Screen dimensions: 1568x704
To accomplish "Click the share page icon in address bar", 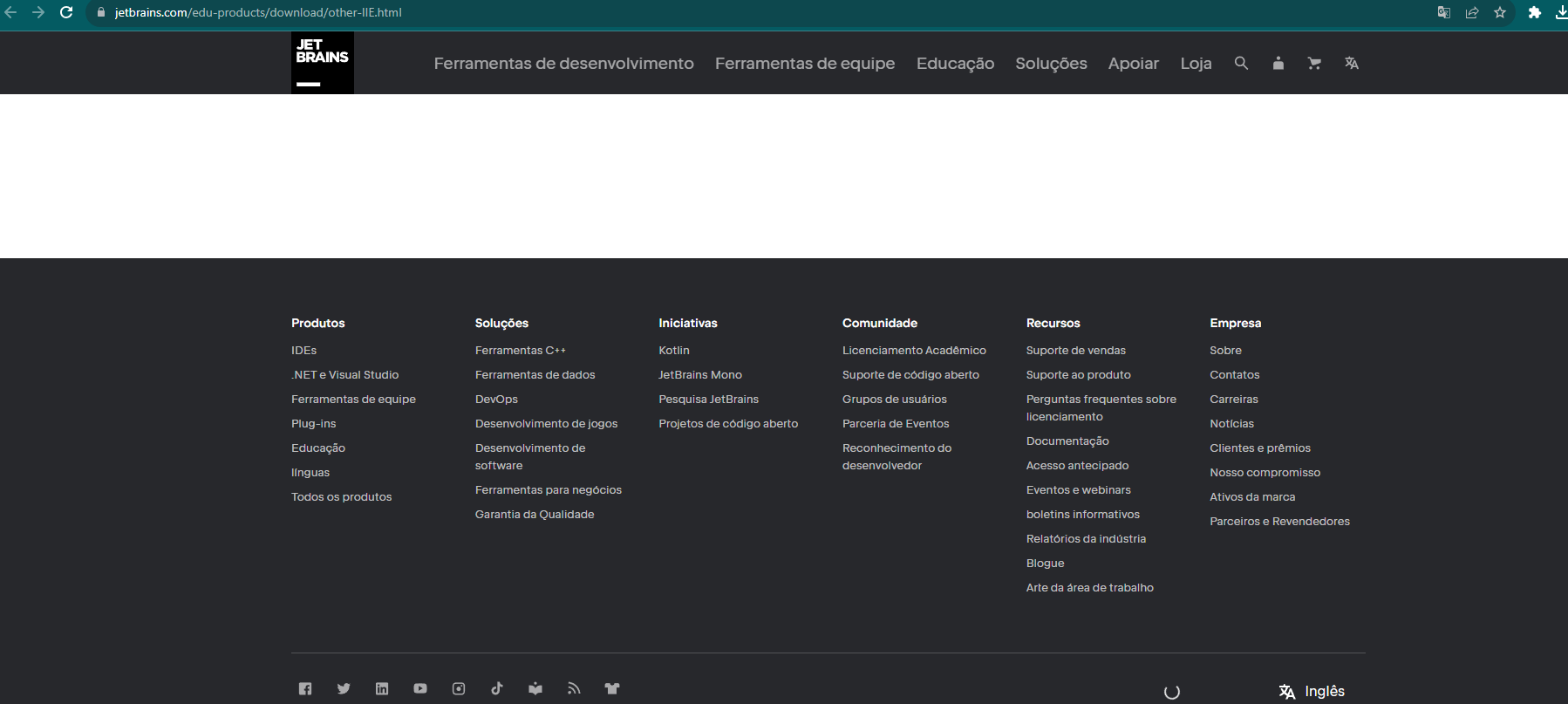I will pos(1472,12).
